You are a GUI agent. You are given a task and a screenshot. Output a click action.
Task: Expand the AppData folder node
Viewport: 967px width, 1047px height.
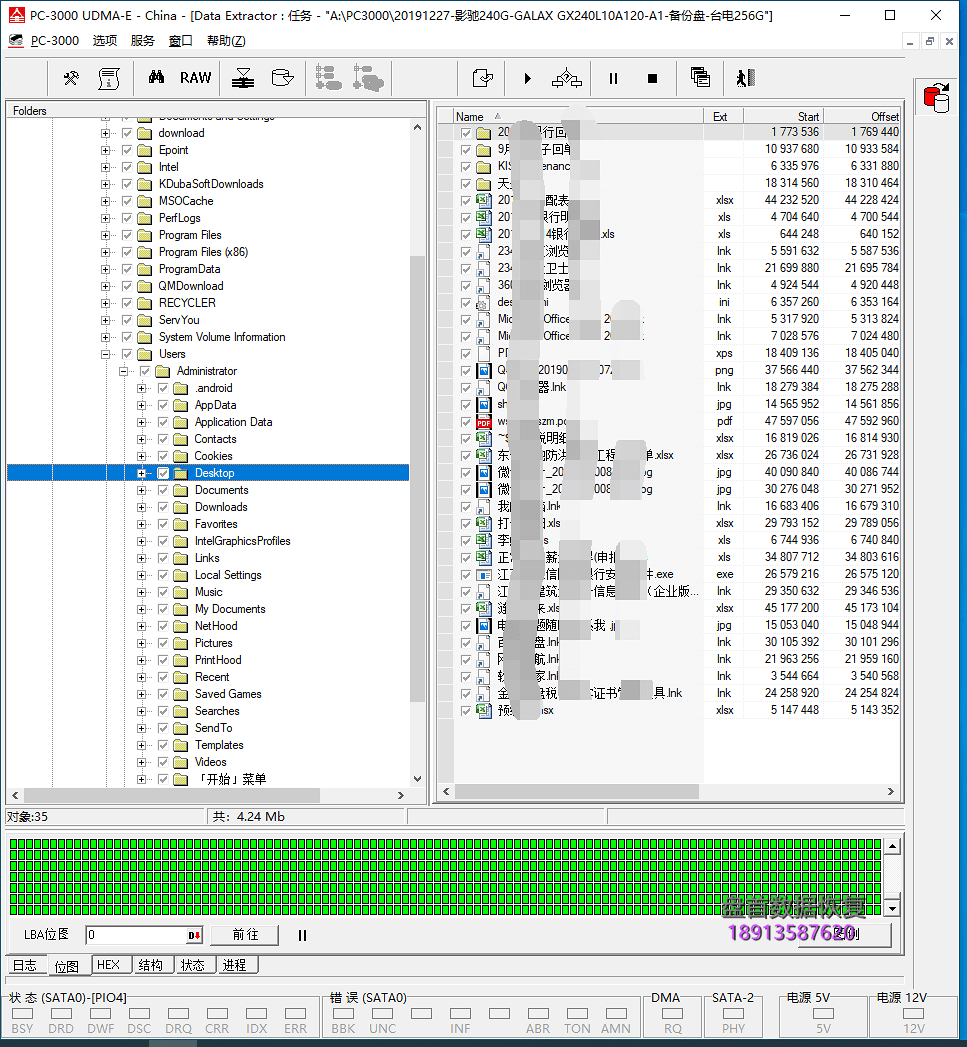click(x=142, y=405)
